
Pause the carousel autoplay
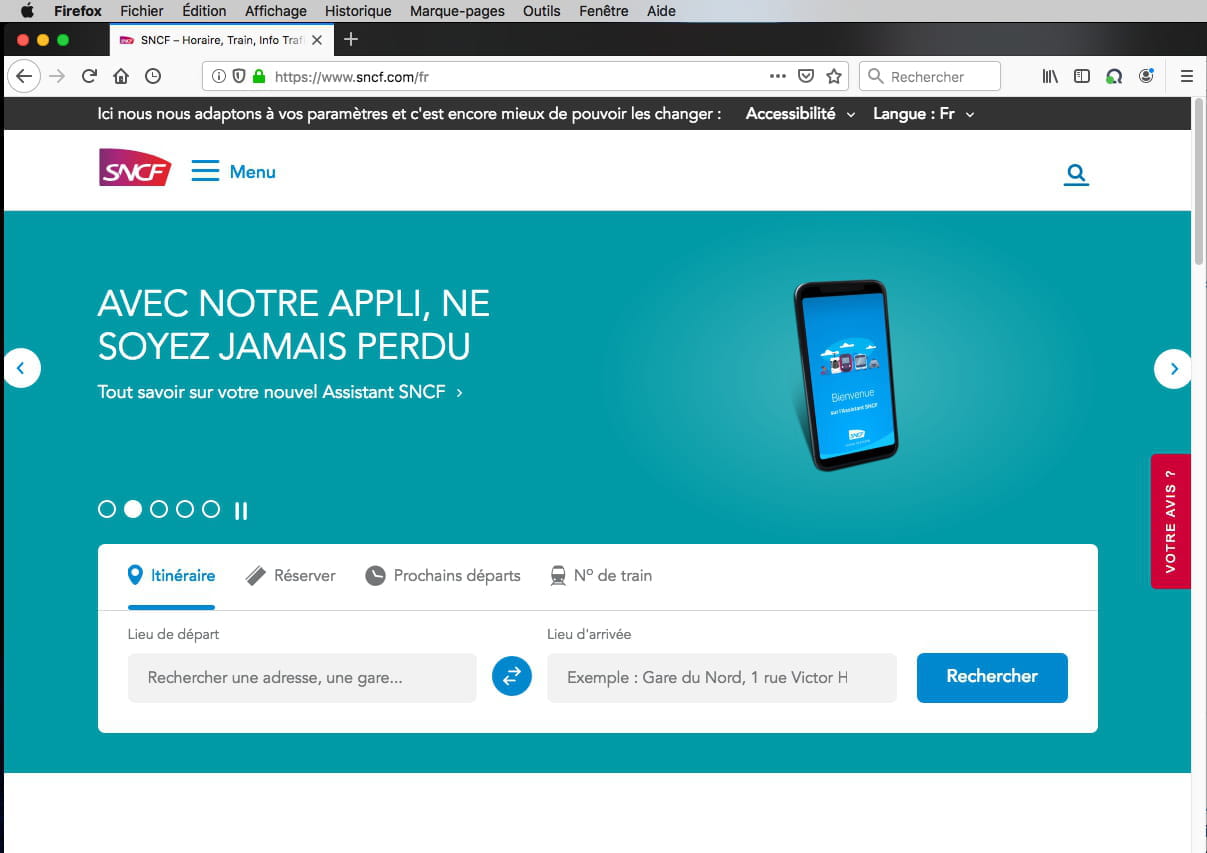click(241, 511)
